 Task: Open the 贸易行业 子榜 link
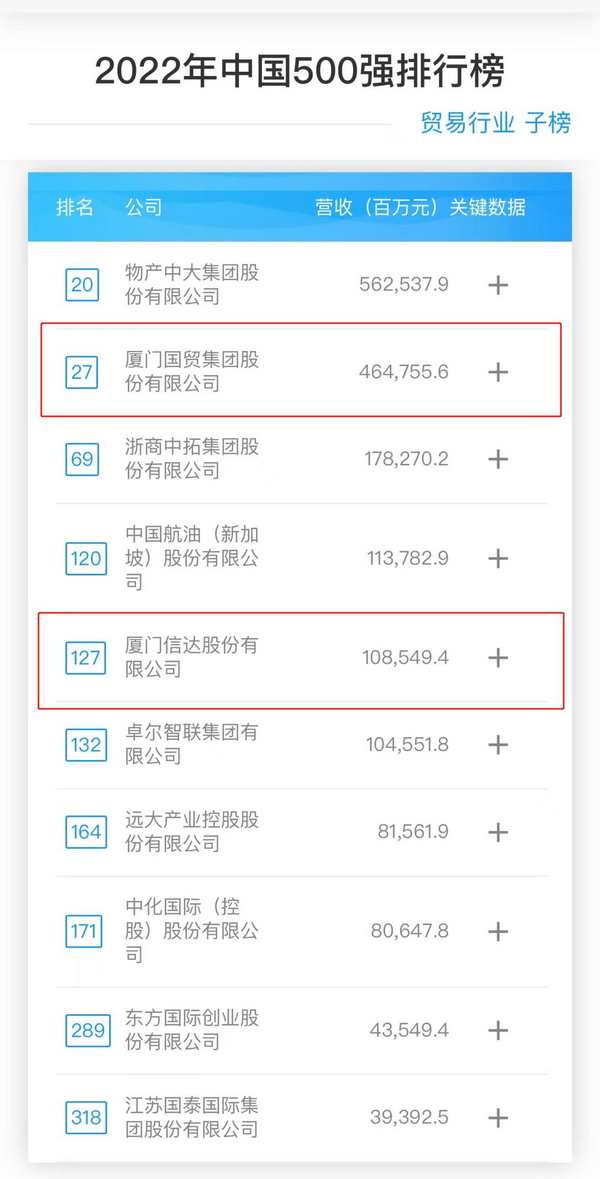tap(496, 123)
